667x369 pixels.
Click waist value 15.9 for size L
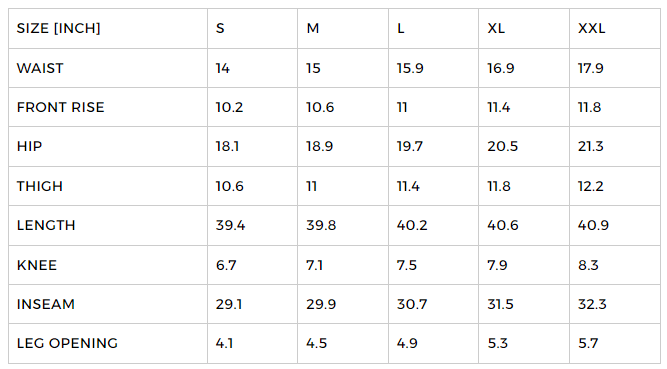[410, 68]
